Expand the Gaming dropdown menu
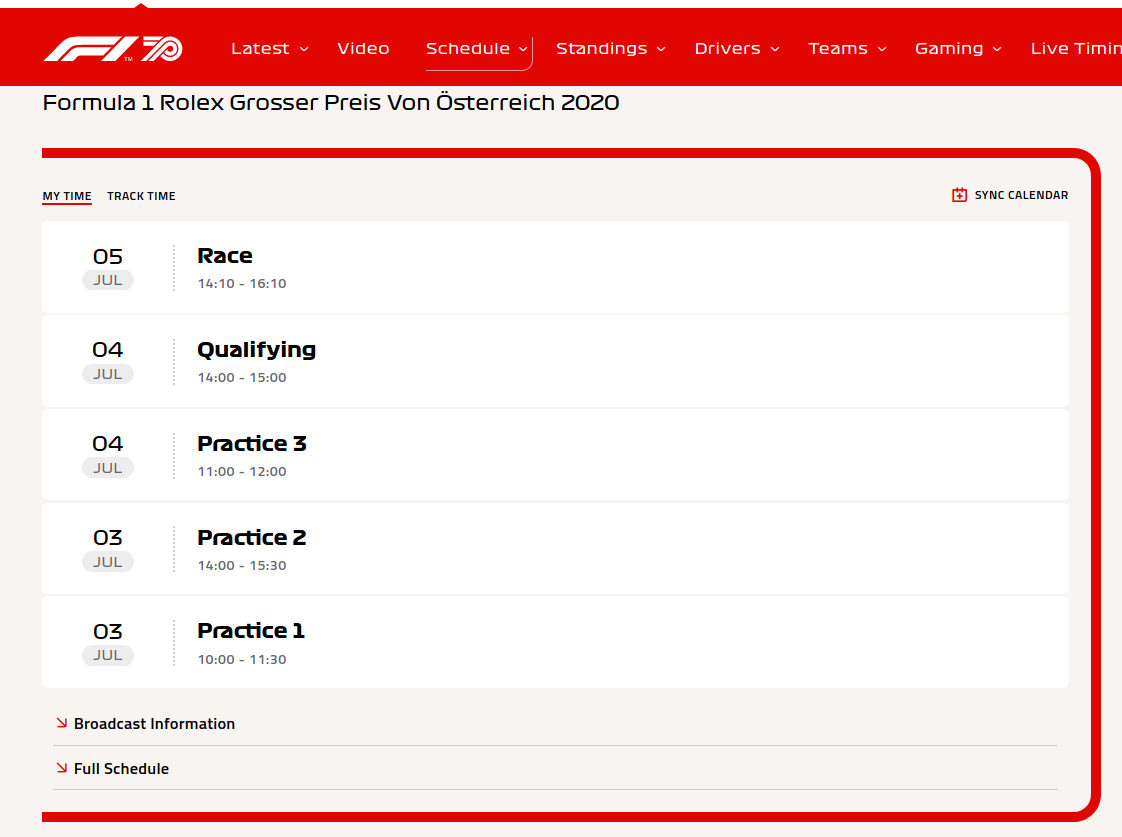Screen dimensions: 1122x837 tap(958, 48)
